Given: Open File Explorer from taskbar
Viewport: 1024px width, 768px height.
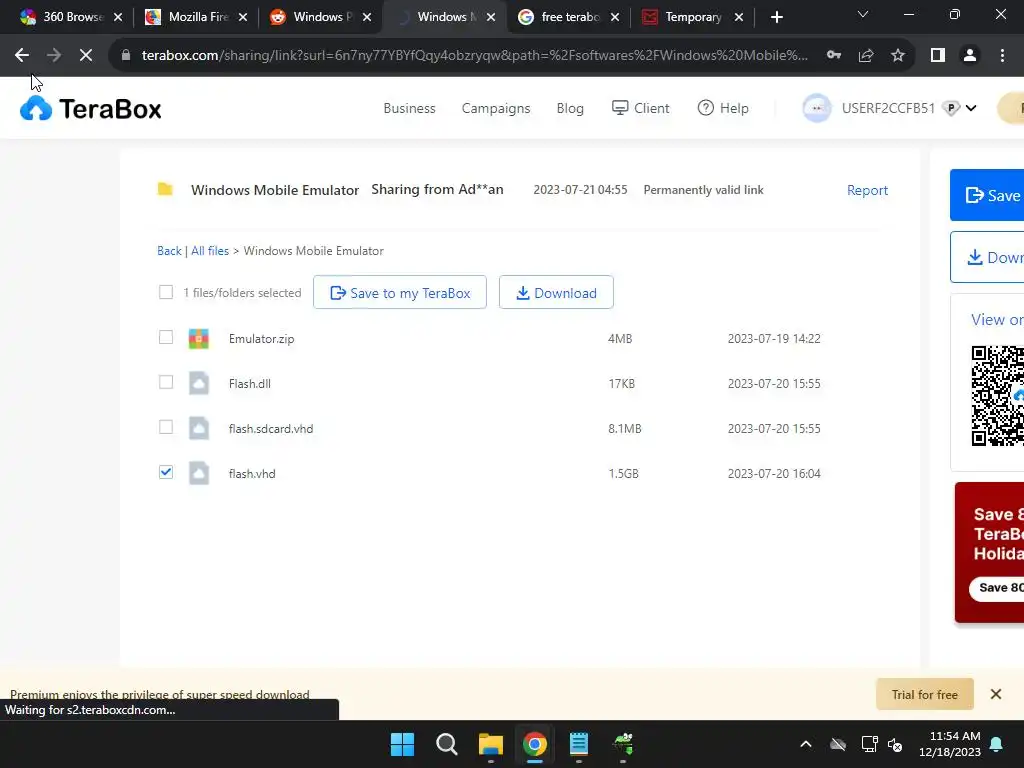Looking at the screenshot, I should click(x=490, y=744).
